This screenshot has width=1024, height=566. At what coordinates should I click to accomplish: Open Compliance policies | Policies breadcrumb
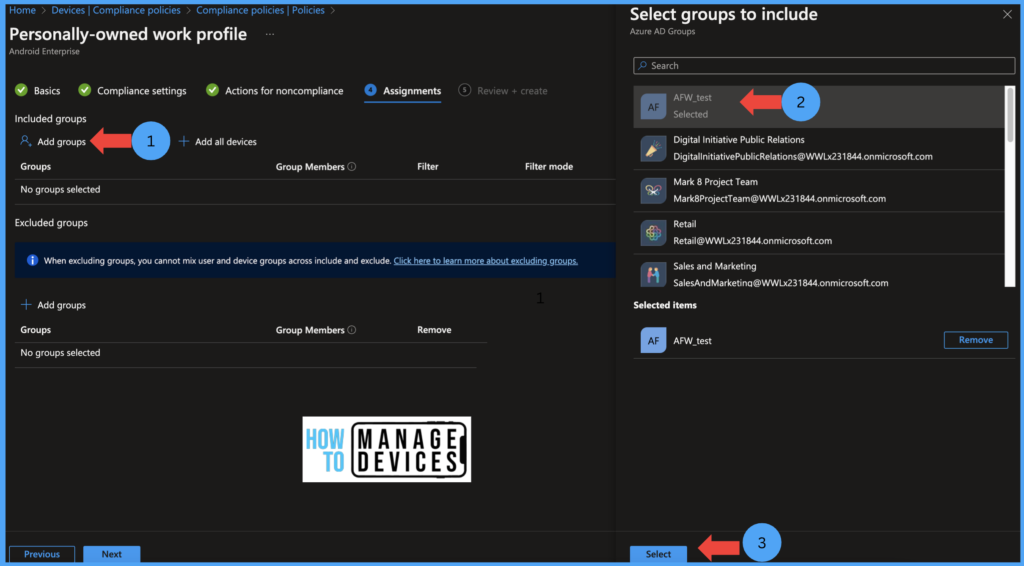[261, 10]
